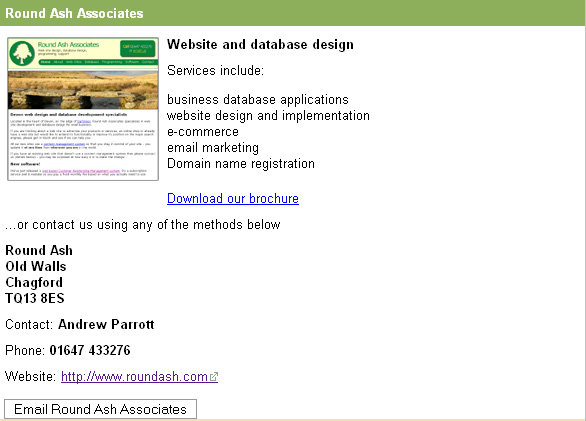Click the Old Walls address line
586x421 pixels.
tap(36, 266)
